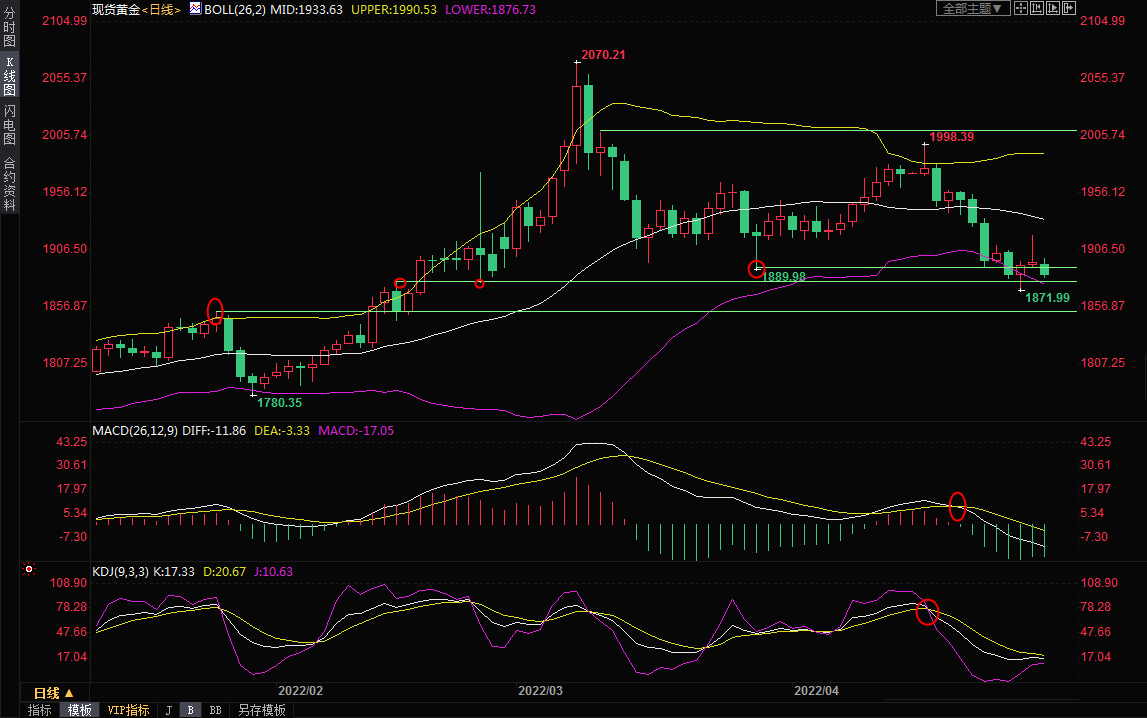Click the red circle on MACD crossover
Screen dimensions: 1147x718
pos(957,507)
